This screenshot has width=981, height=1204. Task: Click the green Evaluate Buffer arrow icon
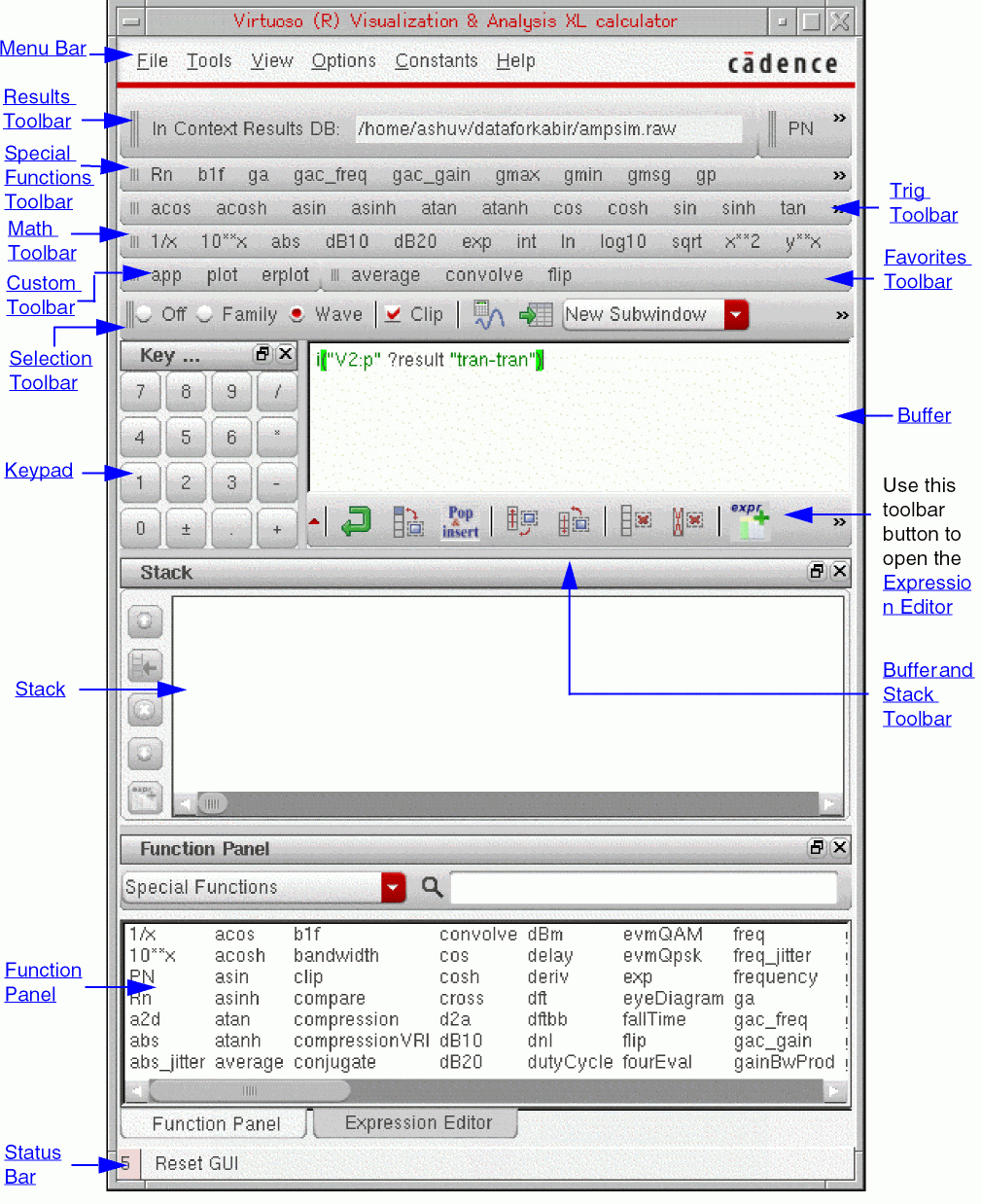tap(356, 521)
